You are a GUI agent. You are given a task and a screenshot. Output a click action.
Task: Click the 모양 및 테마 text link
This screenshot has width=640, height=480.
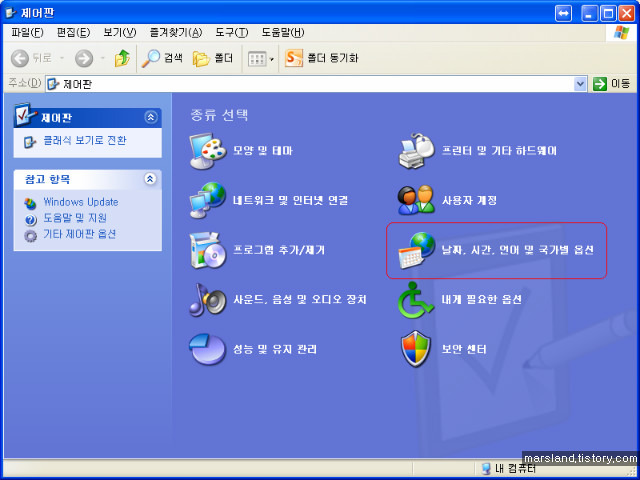[263, 151]
